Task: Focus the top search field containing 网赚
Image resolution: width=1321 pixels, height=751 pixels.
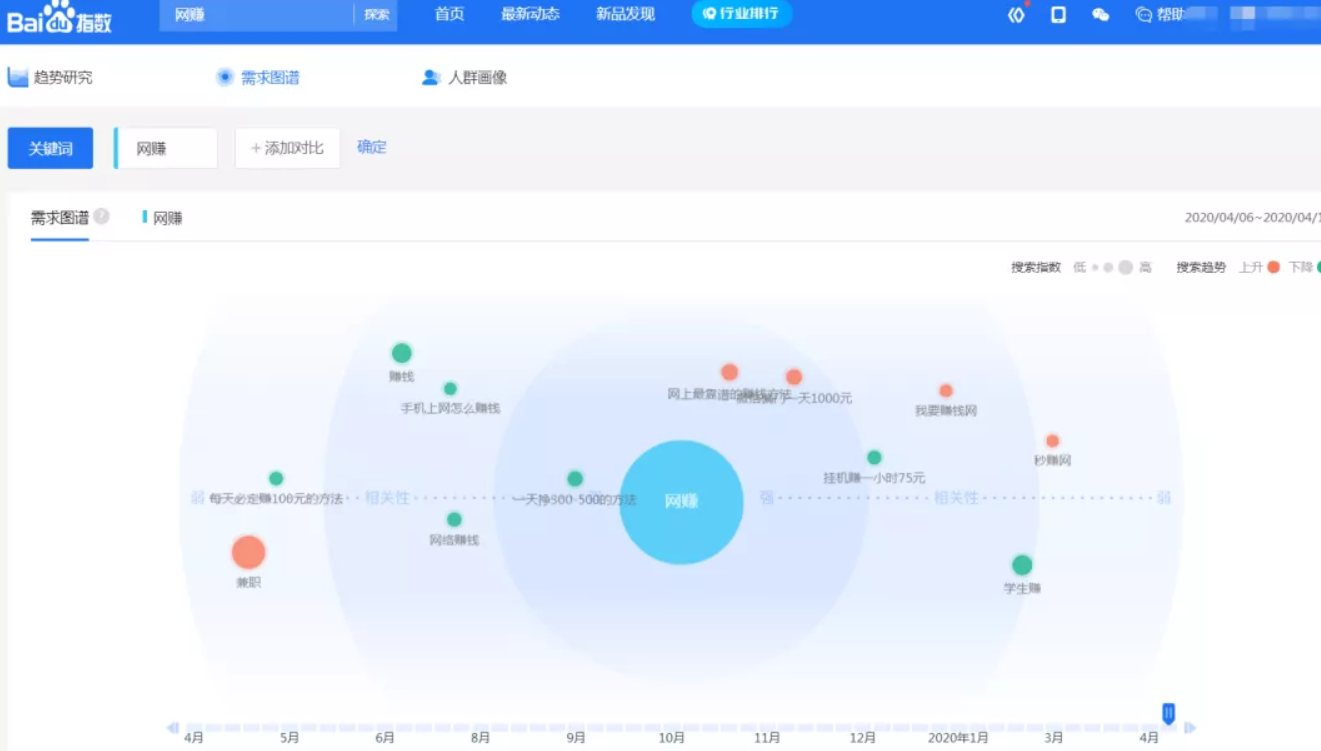Action: tap(256, 15)
